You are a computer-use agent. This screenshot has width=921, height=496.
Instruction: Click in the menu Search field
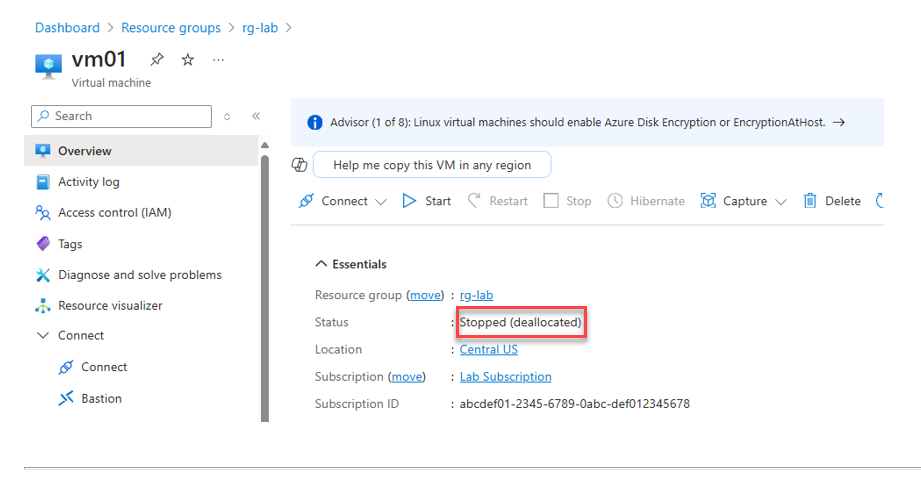[x=122, y=116]
